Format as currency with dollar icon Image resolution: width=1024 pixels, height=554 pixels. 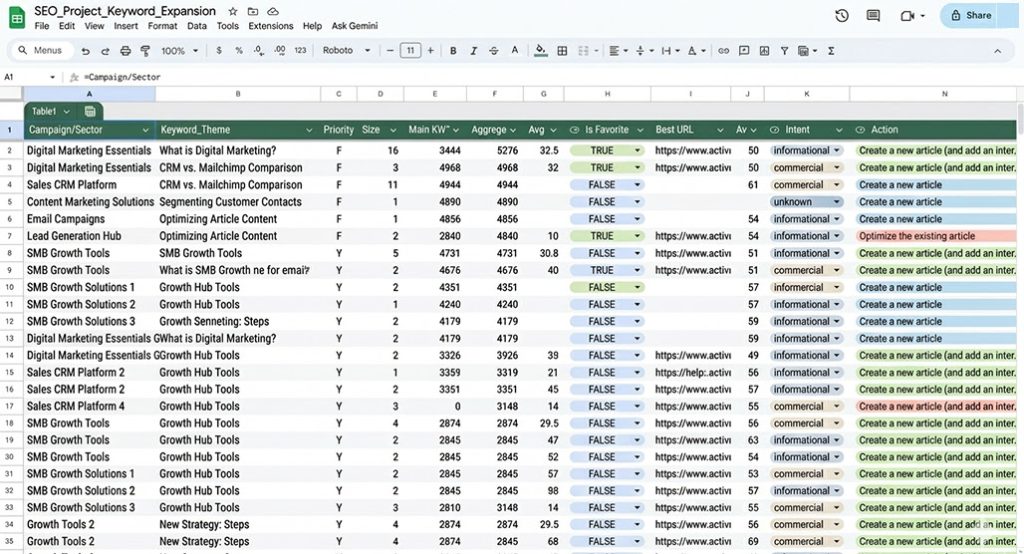(x=219, y=50)
